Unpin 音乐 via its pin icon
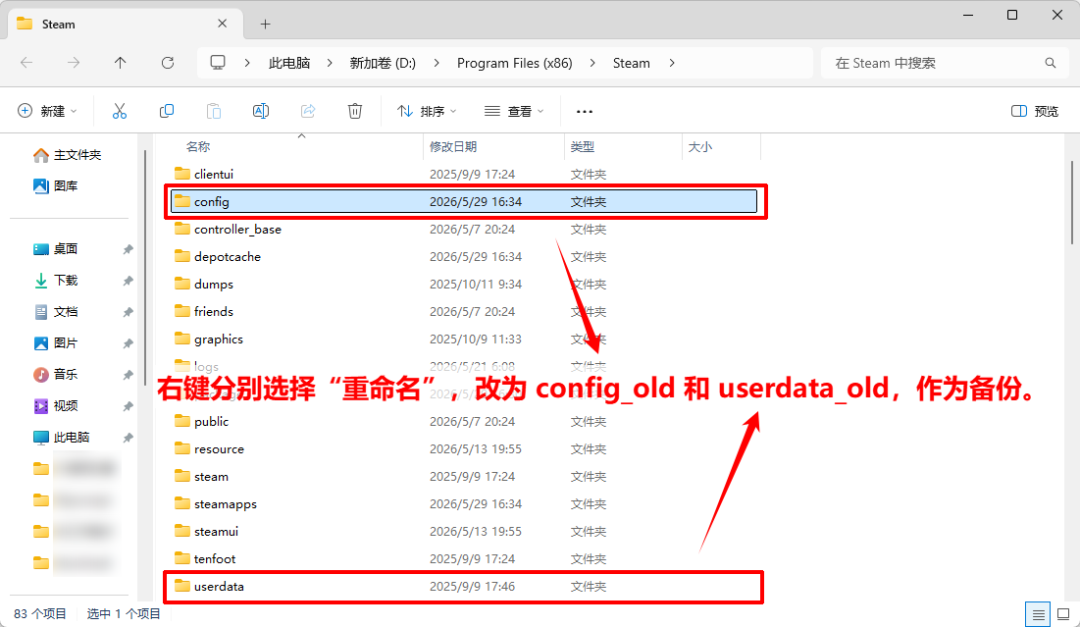The height and width of the screenshot is (627, 1080). [x=128, y=375]
